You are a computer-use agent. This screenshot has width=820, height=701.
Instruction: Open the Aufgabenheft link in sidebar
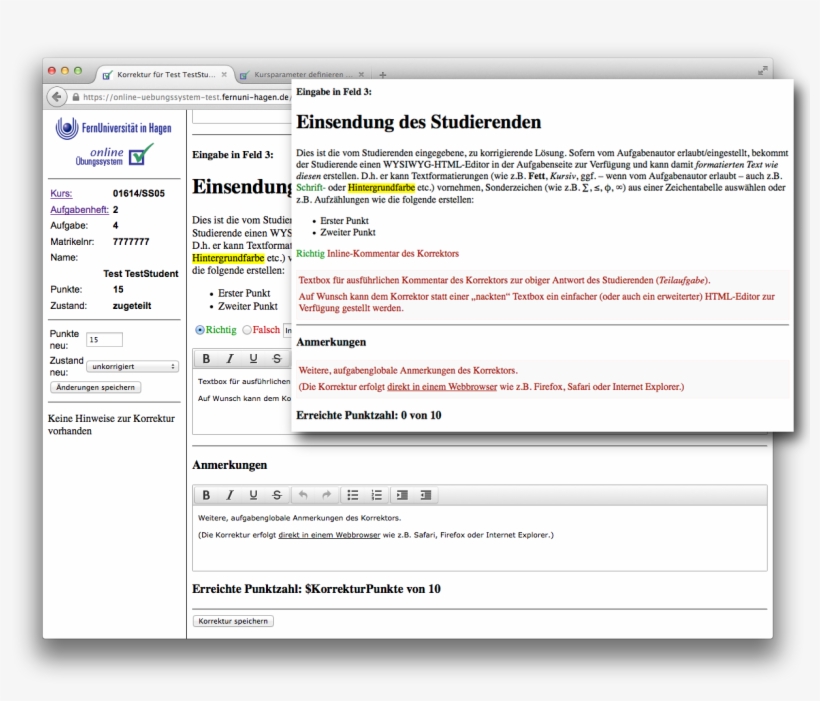tap(78, 210)
